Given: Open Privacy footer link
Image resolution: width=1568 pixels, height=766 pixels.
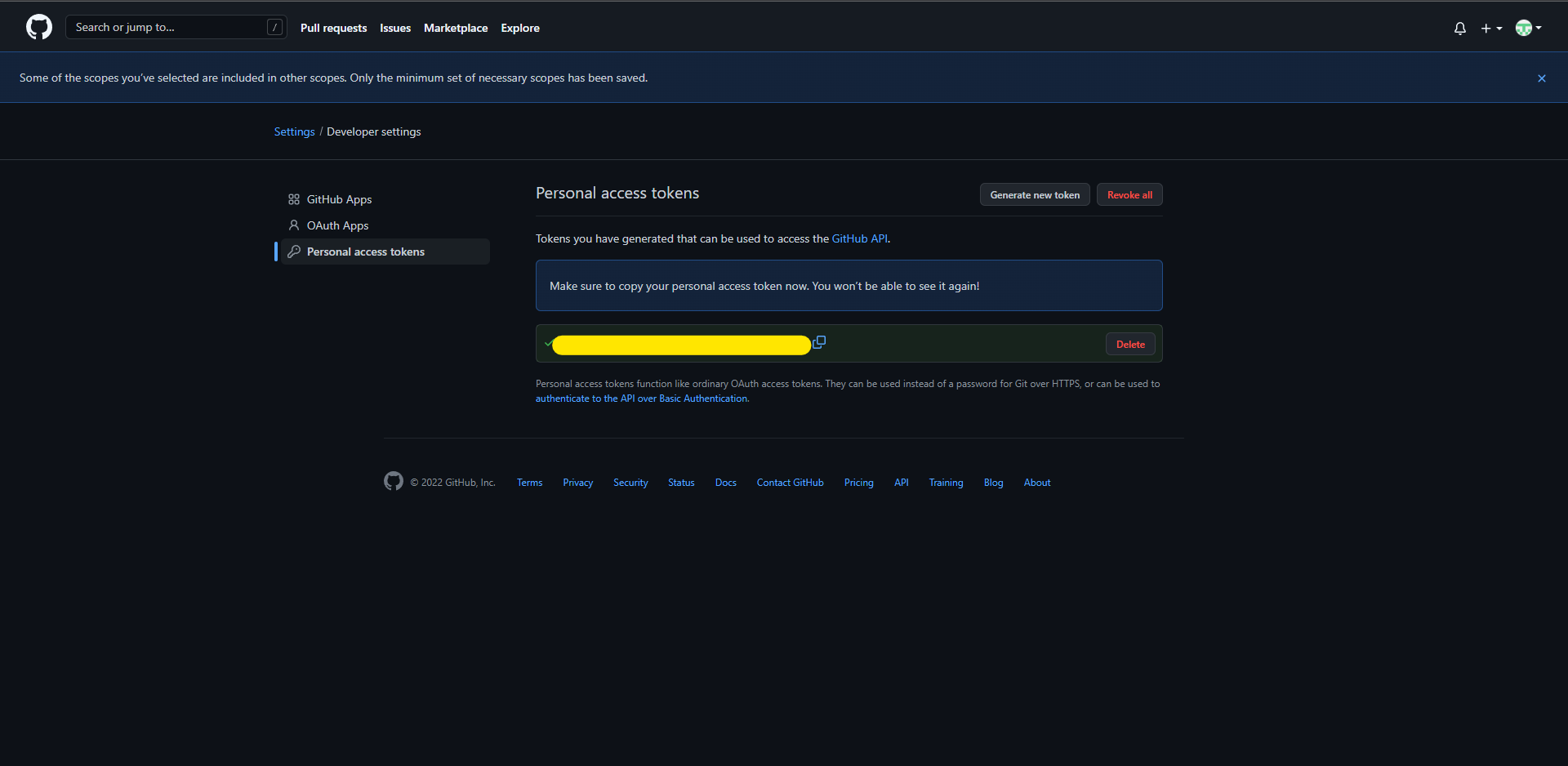Looking at the screenshot, I should pyautogui.click(x=577, y=483).
